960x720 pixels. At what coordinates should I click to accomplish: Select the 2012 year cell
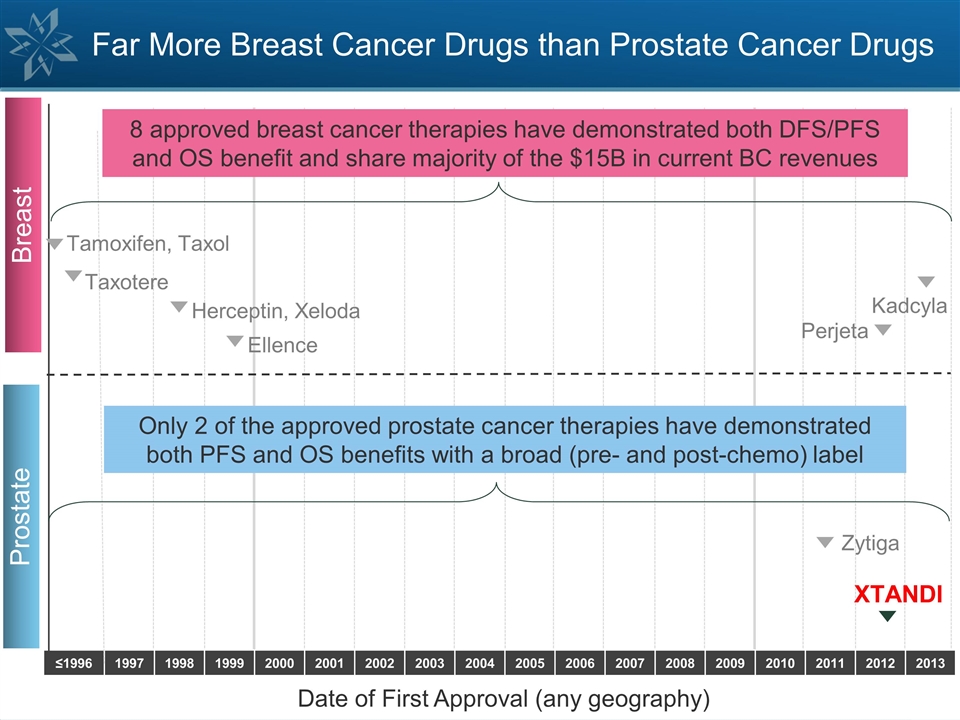[880, 663]
